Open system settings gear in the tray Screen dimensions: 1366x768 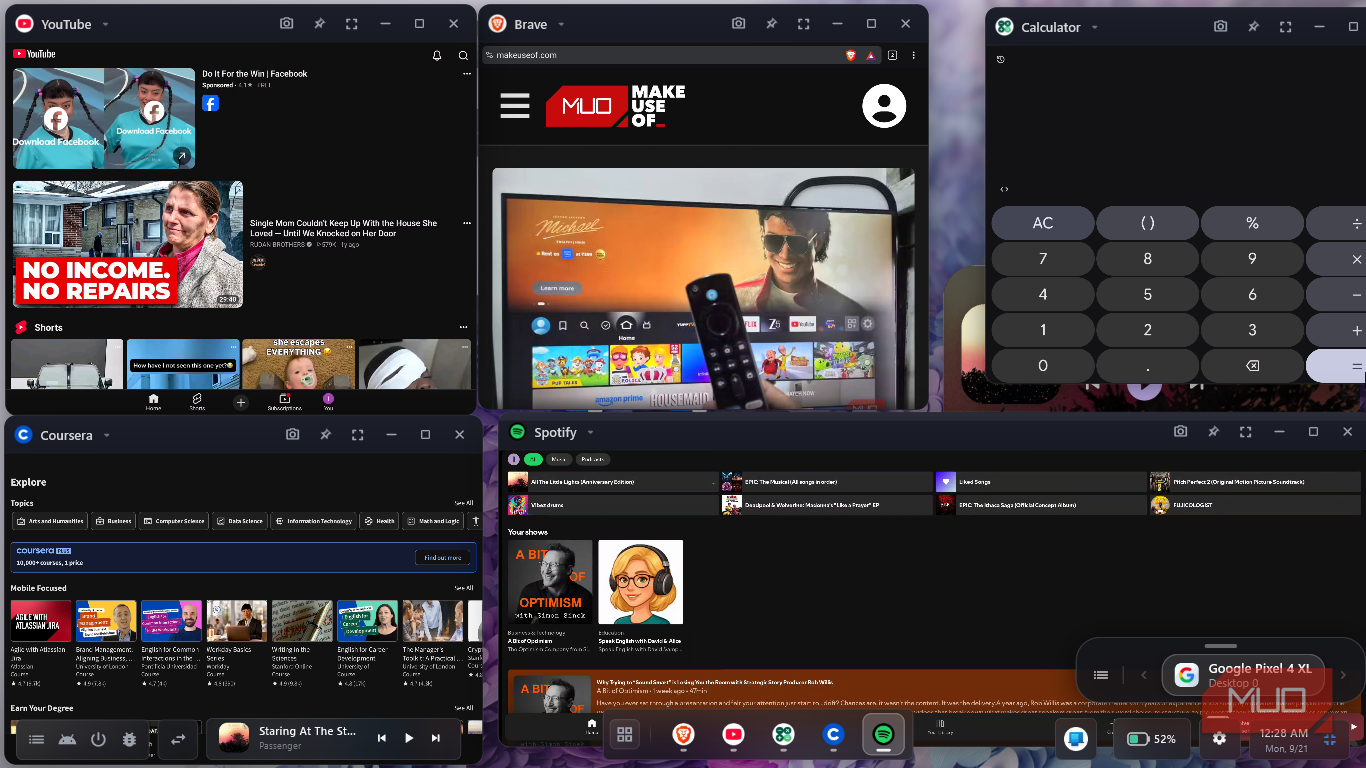1219,739
